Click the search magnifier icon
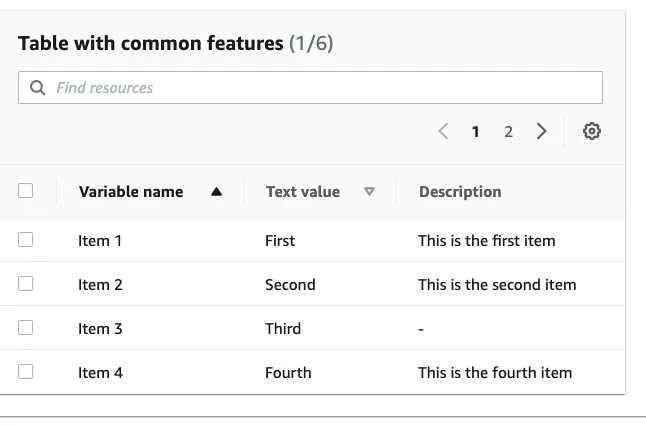Screen dimensions: 646x426 [38, 88]
